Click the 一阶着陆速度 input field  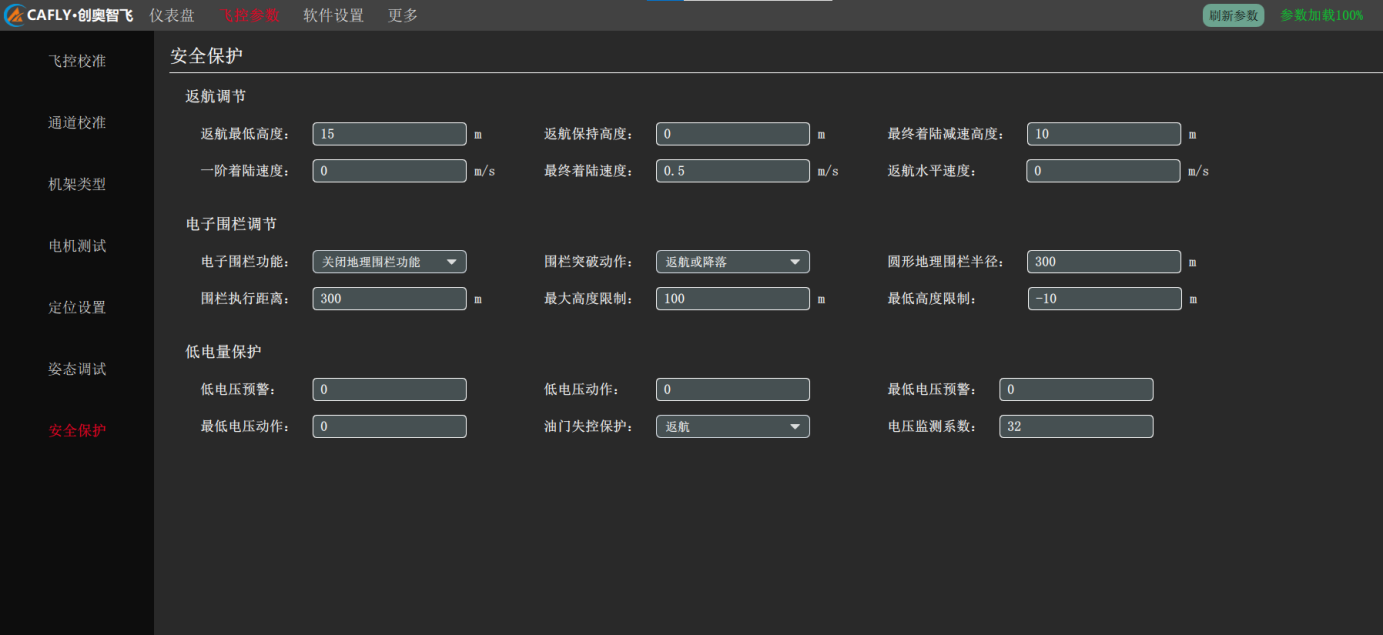[390, 171]
